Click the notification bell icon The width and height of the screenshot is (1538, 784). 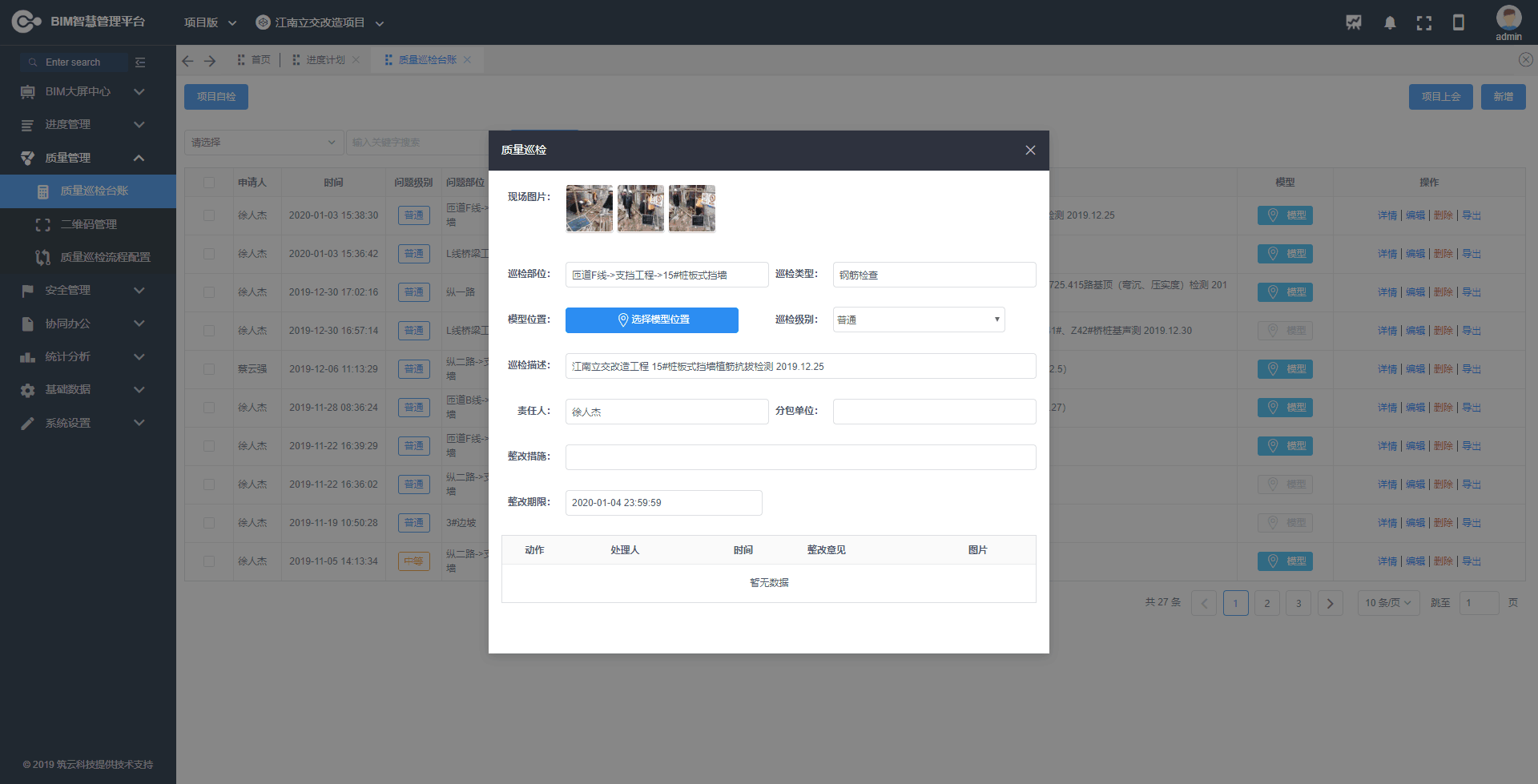point(1390,23)
